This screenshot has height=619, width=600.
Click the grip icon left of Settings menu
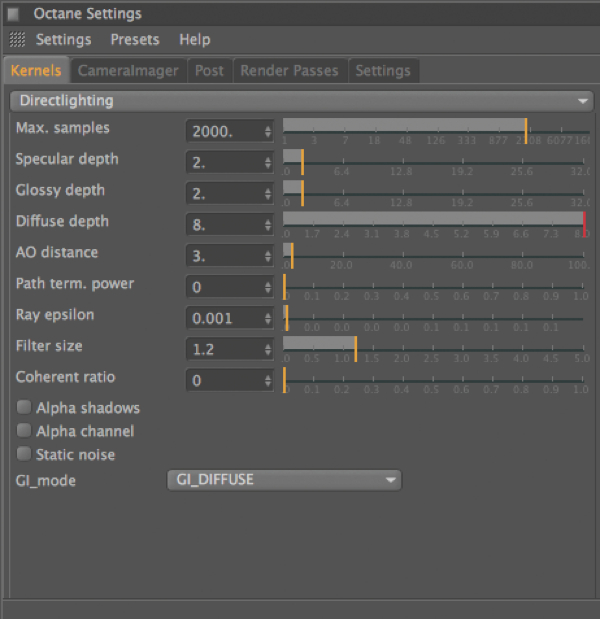click(x=17, y=40)
